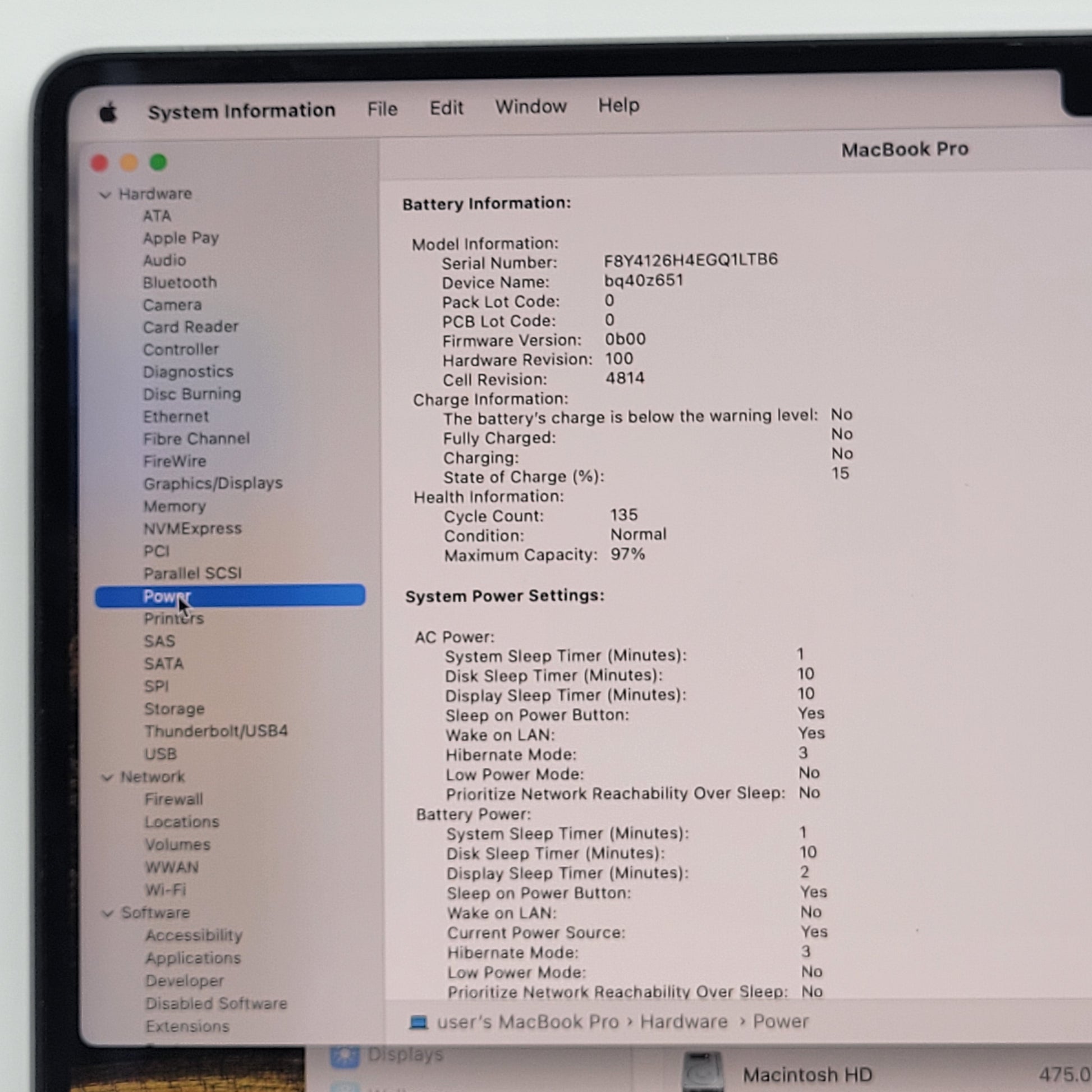Screen dimensions: 1092x1092
Task: Open the Apple menu icon
Action: [108, 112]
